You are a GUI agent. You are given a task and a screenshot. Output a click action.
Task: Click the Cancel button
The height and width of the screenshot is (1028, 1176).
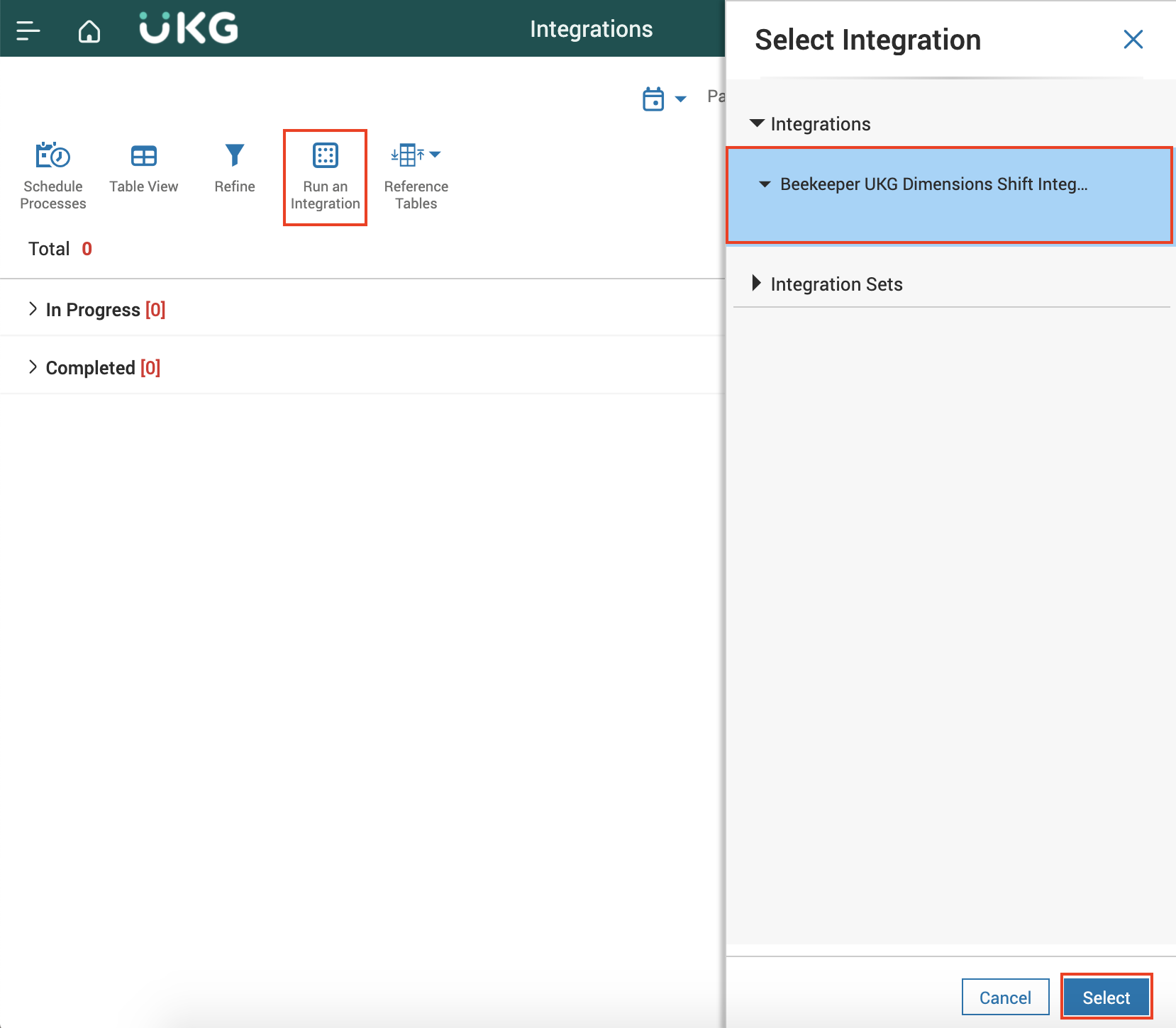pyautogui.click(x=1006, y=997)
